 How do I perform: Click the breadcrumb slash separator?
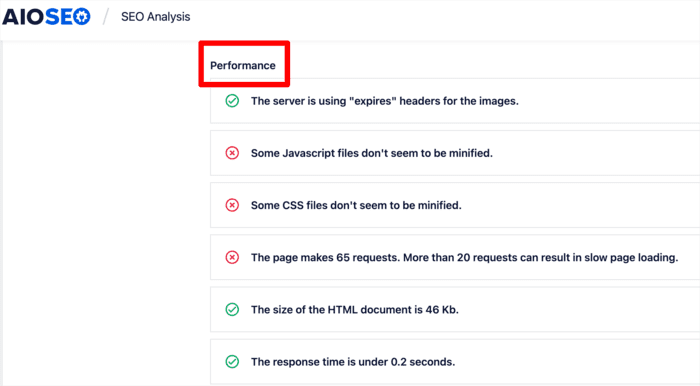tap(106, 17)
